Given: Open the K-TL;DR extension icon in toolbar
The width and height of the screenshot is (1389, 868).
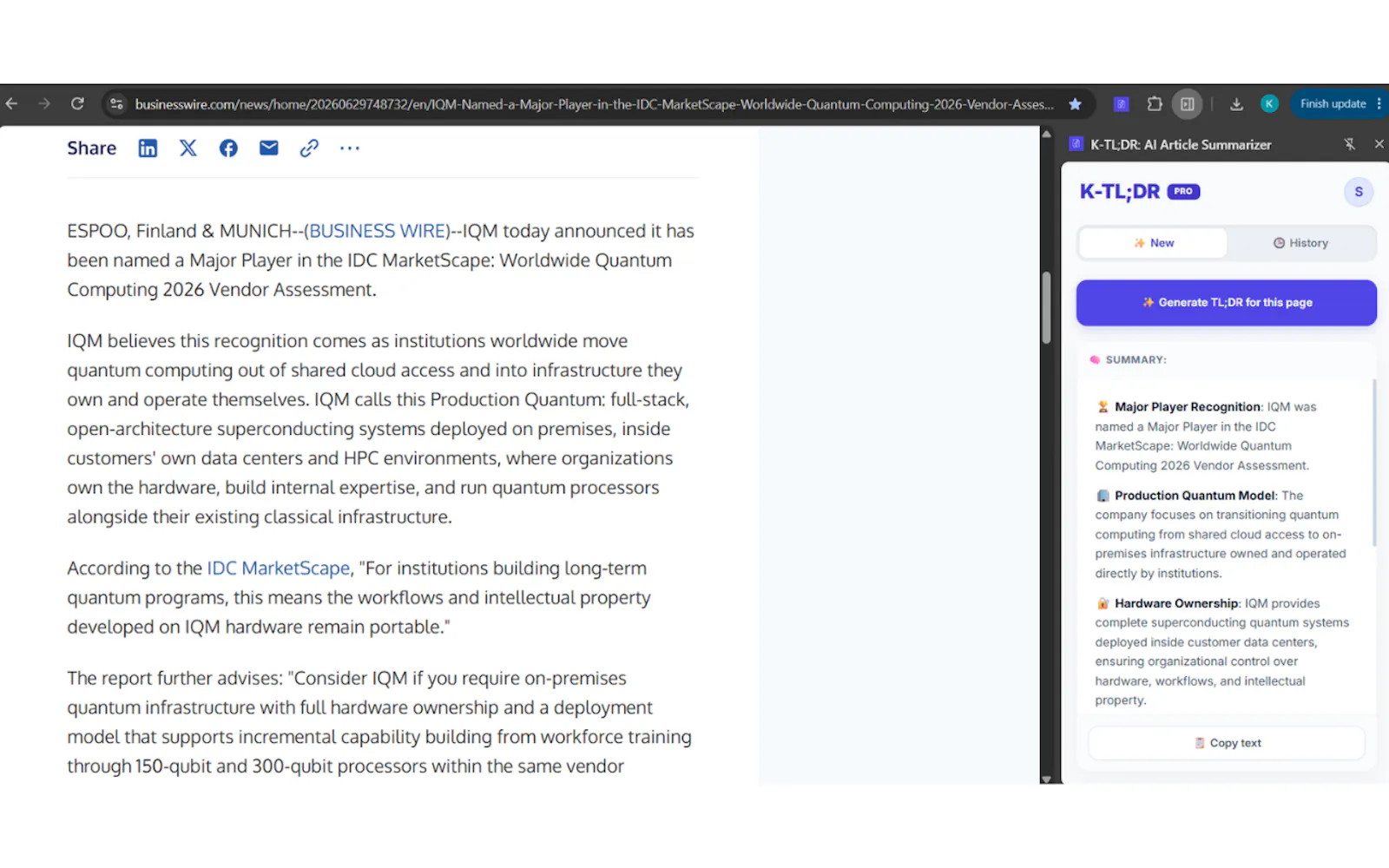Looking at the screenshot, I should coord(1121,104).
